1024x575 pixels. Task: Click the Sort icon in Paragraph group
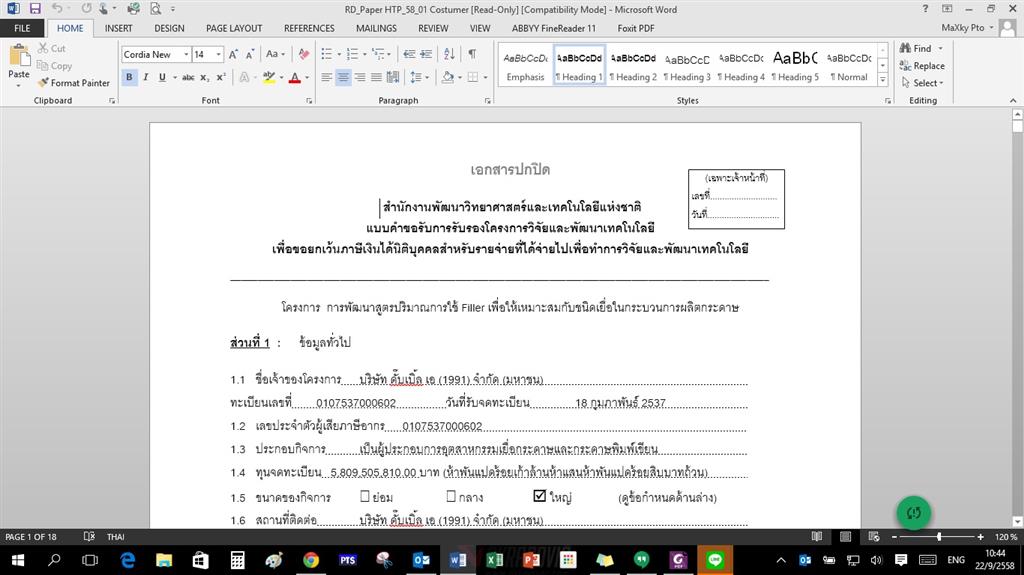click(x=449, y=54)
